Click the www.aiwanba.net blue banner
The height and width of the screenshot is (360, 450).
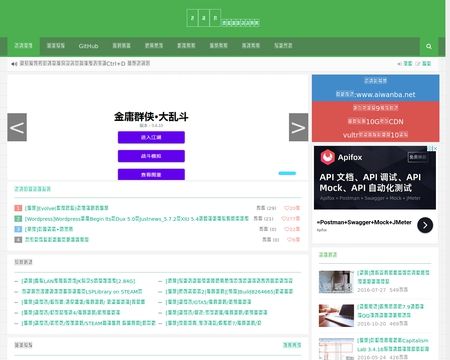[x=376, y=95]
